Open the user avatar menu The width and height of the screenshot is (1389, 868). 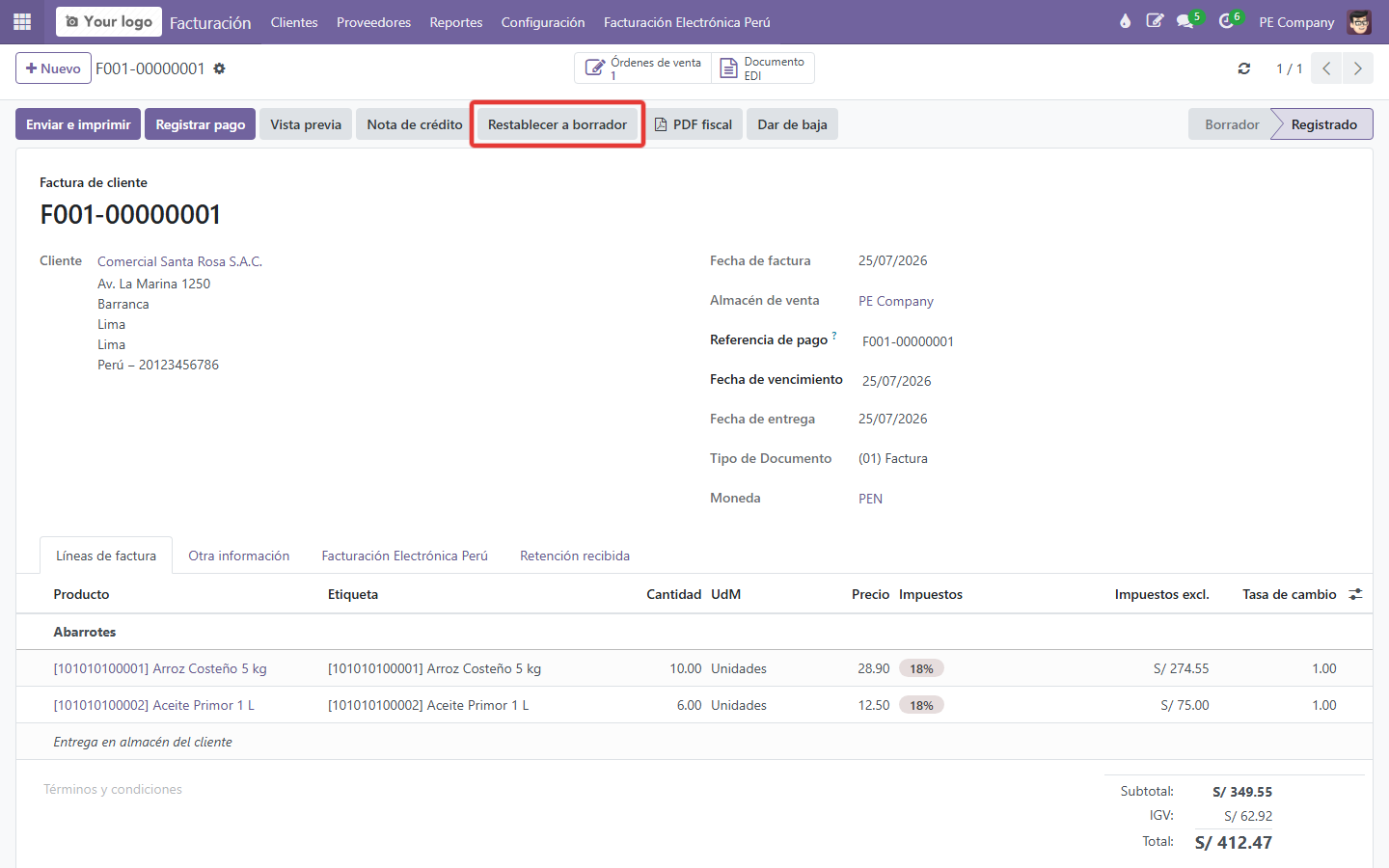[1359, 21]
